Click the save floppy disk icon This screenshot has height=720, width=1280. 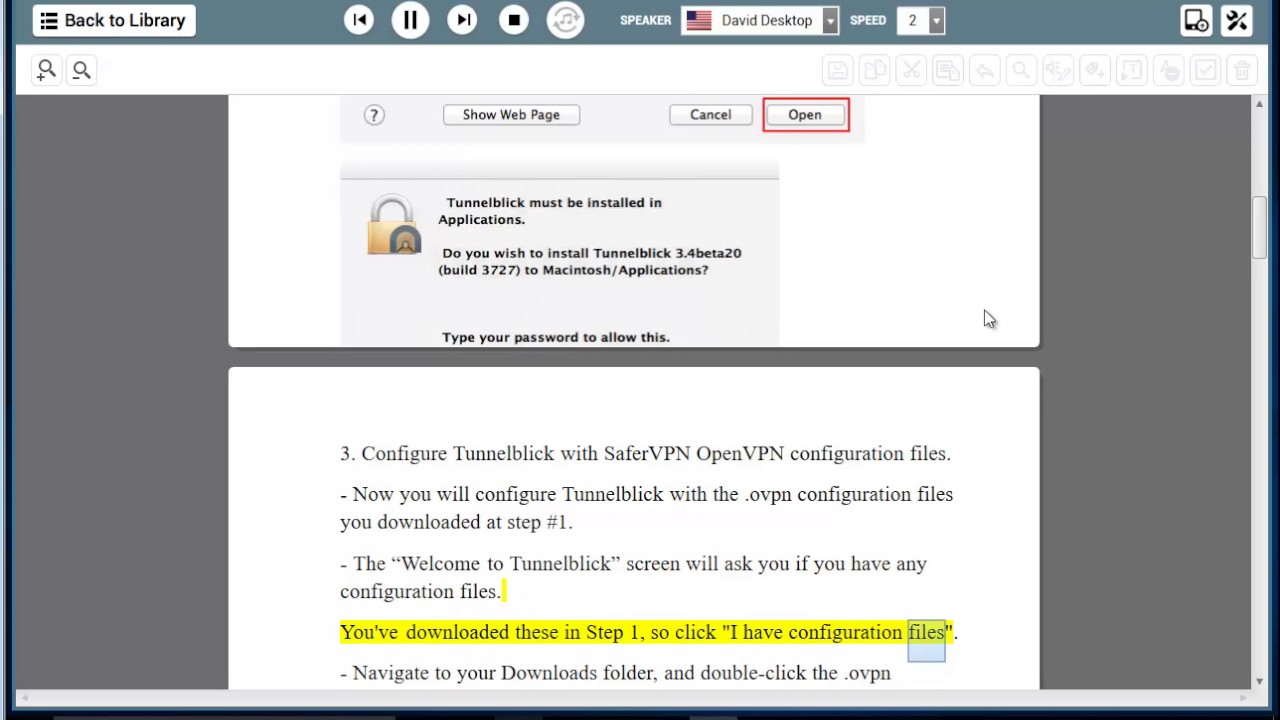point(838,70)
